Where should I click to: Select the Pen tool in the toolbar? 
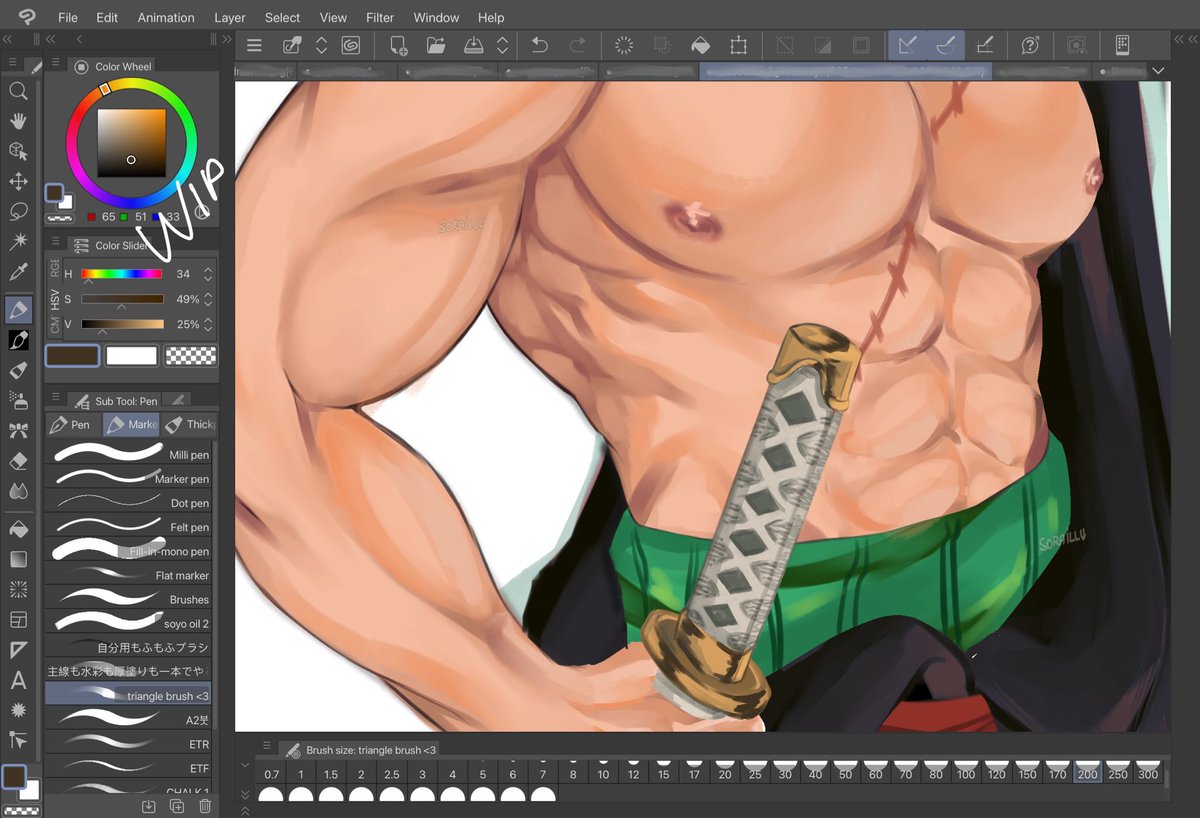point(18,310)
